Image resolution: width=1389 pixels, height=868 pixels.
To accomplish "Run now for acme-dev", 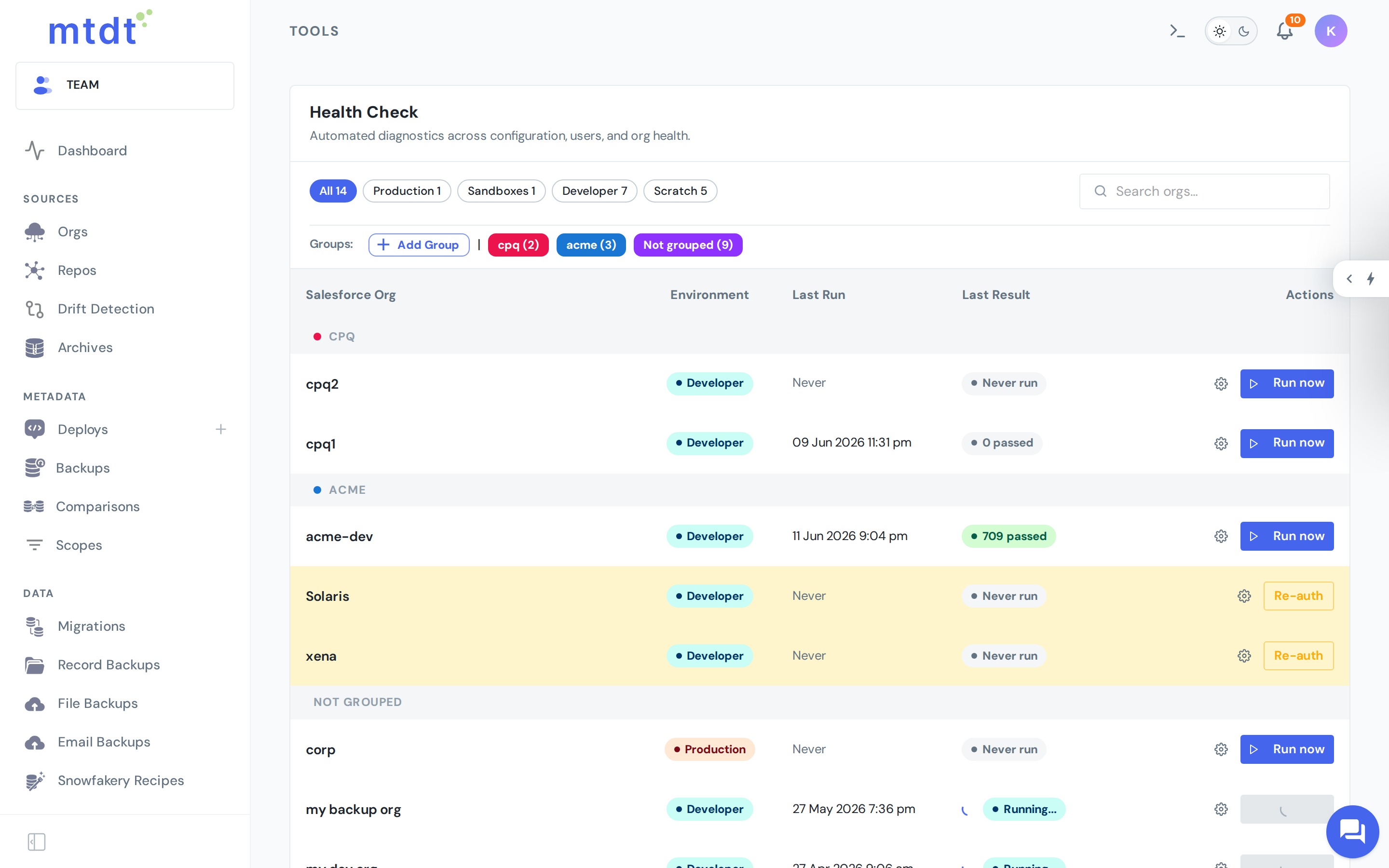I will point(1287,536).
